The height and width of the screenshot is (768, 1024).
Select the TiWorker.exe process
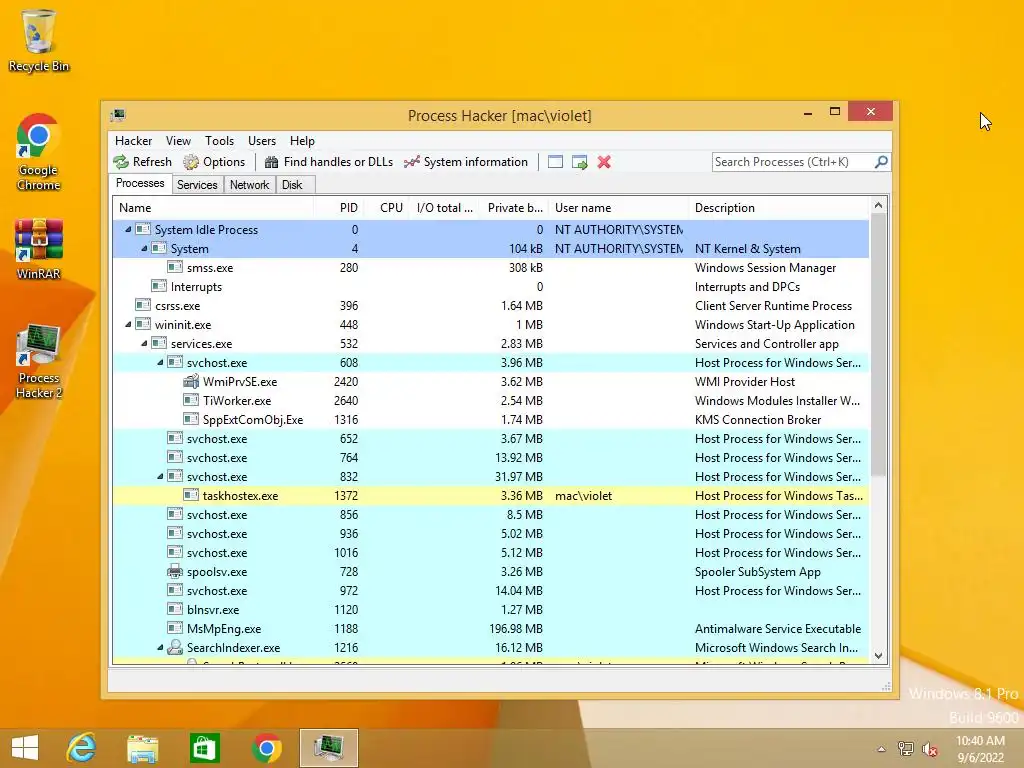(x=490, y=400)
